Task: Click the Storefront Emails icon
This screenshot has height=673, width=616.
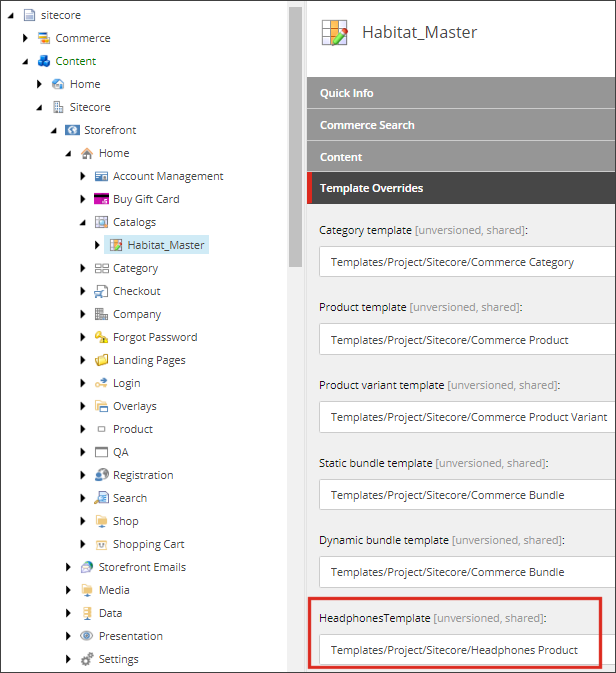Action: 87,567
